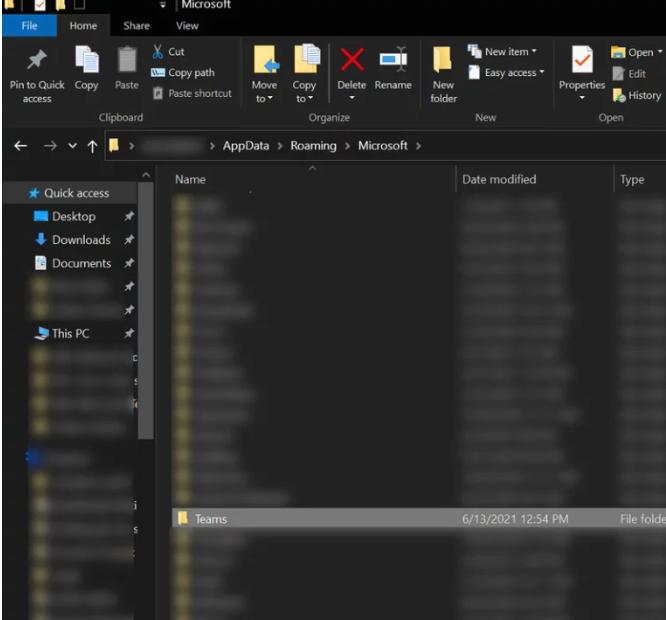The image size is (666, 620).
Task: Click Roaming in the address path
Action: click(x=313, y=146)
